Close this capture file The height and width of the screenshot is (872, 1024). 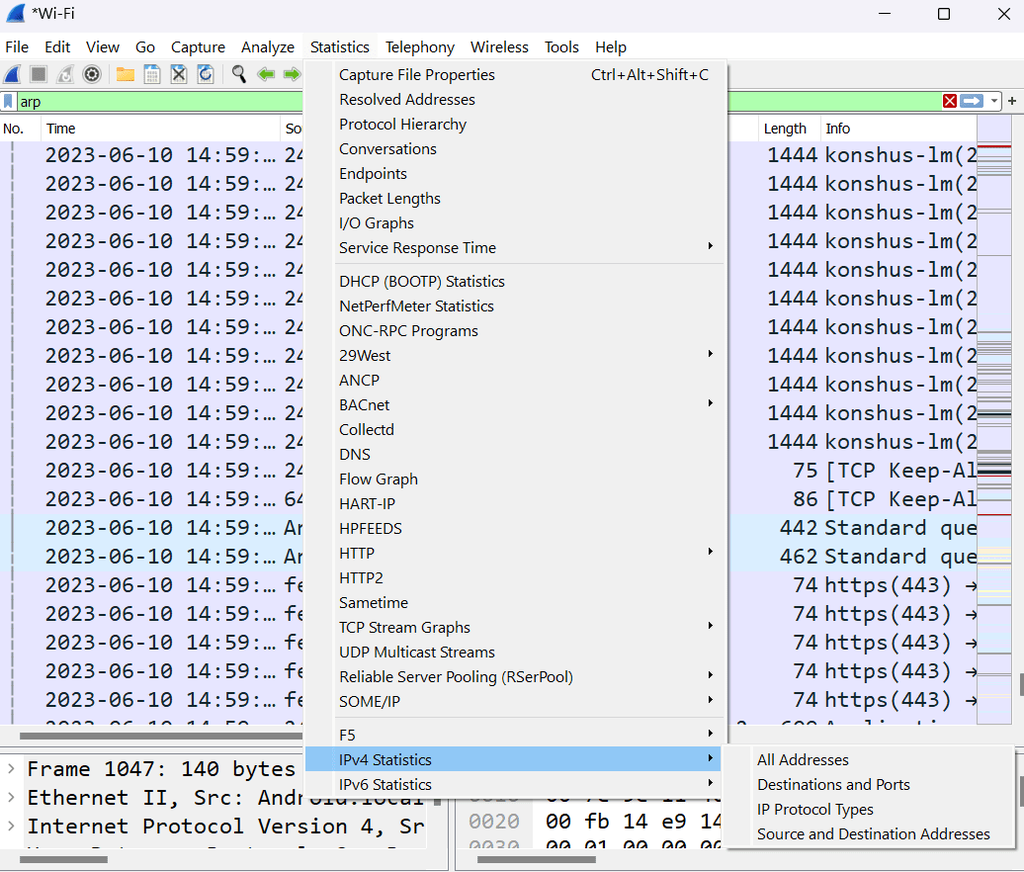(x=179, y=74)
